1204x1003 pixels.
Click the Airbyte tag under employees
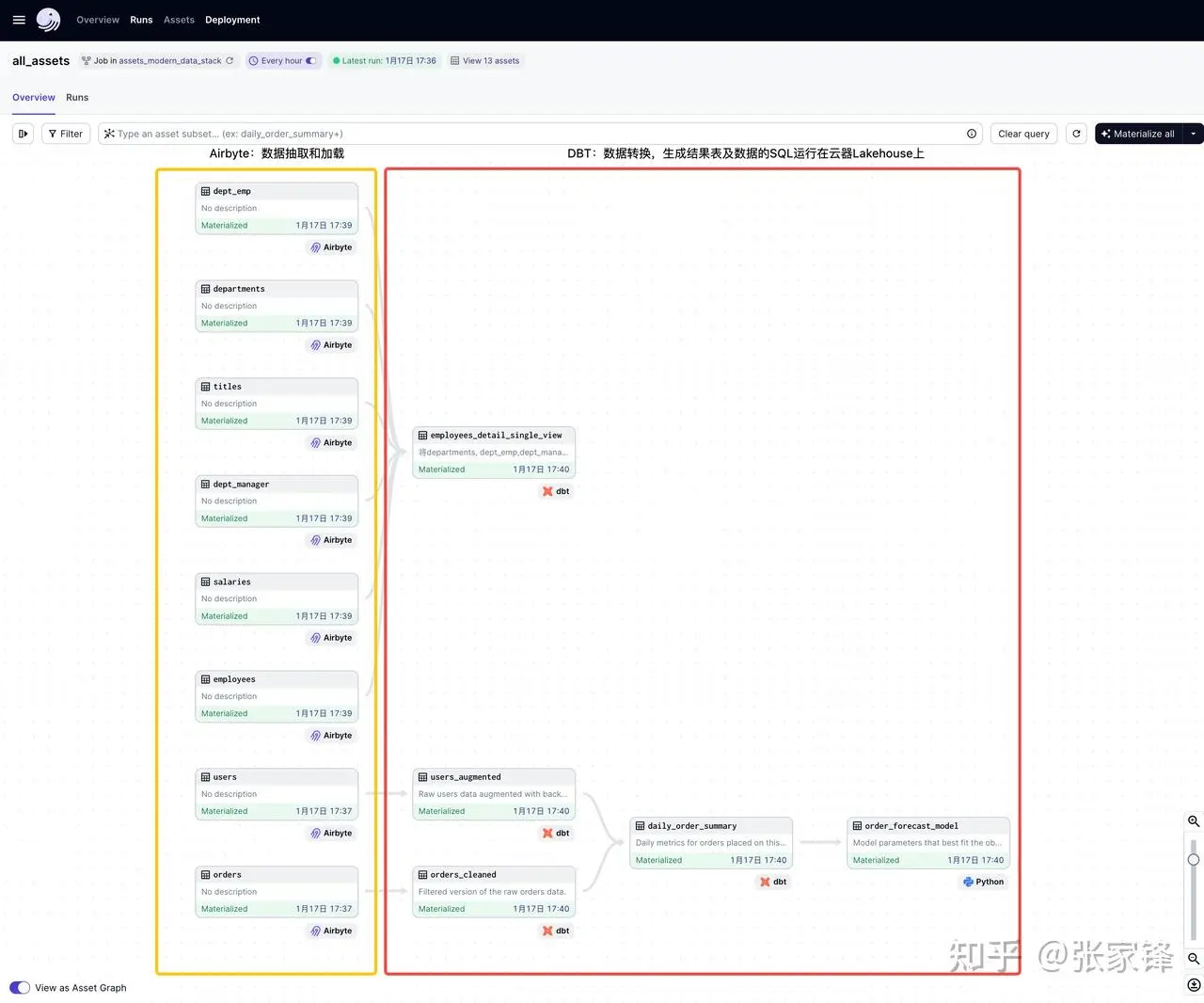point(331,736)
